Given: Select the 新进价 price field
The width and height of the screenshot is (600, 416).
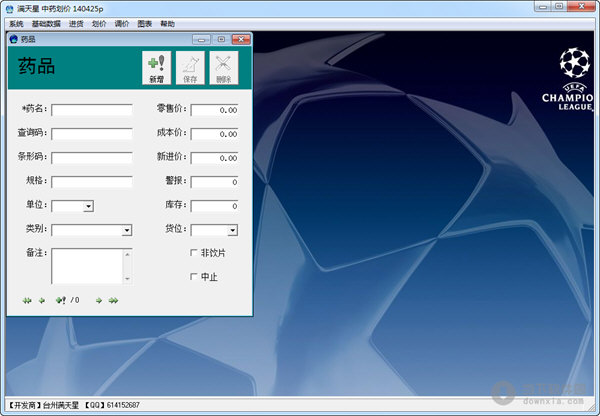Looking at the screenshot, I should click(214, 158).
